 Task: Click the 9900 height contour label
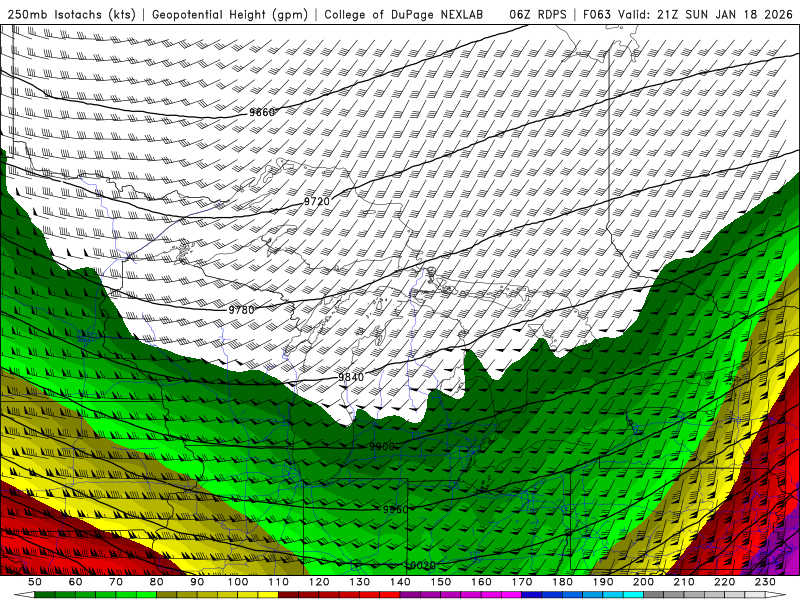pyautogui.click(x=382, y=447)
